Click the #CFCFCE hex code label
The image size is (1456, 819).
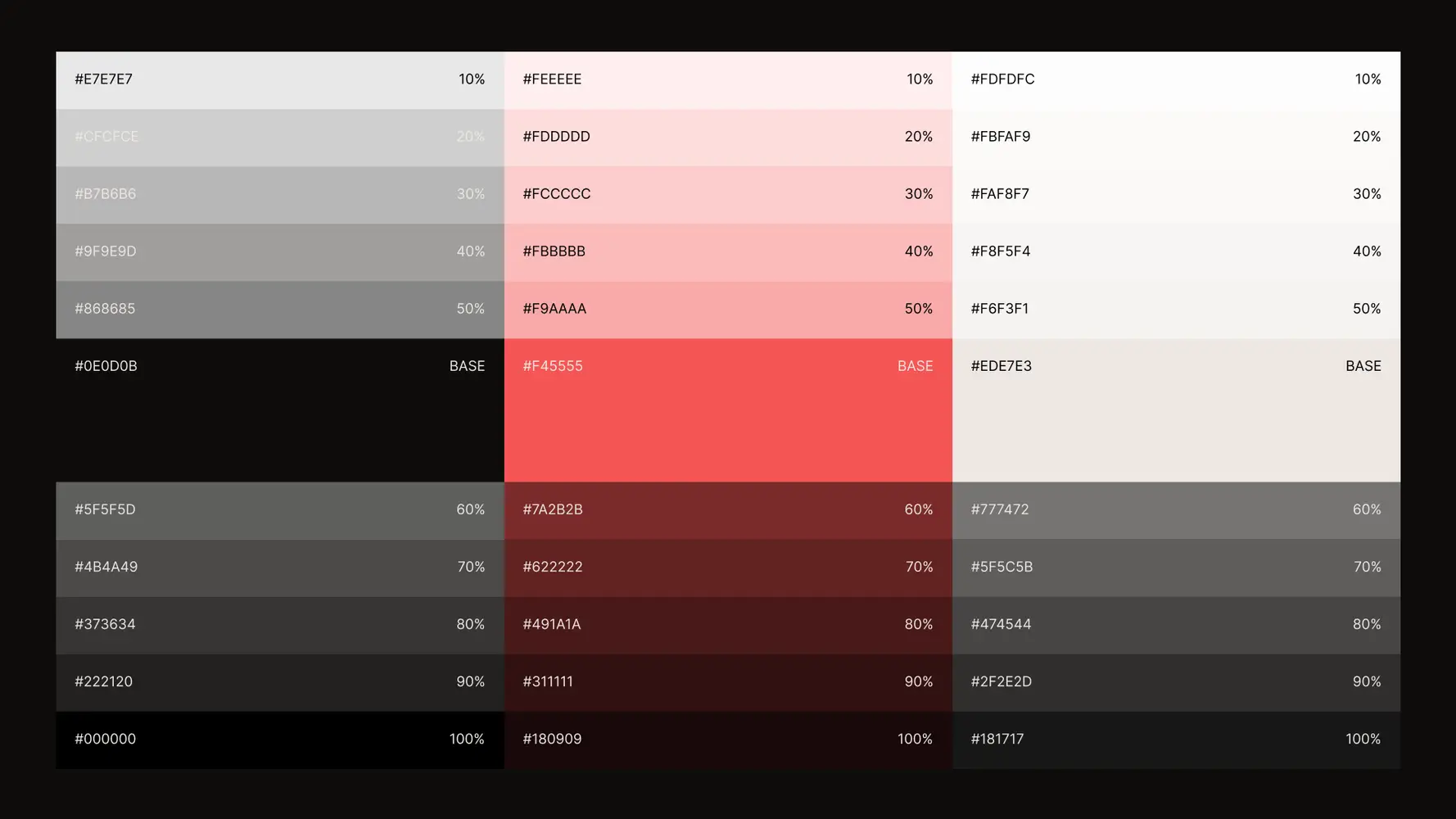coord(106,137)
